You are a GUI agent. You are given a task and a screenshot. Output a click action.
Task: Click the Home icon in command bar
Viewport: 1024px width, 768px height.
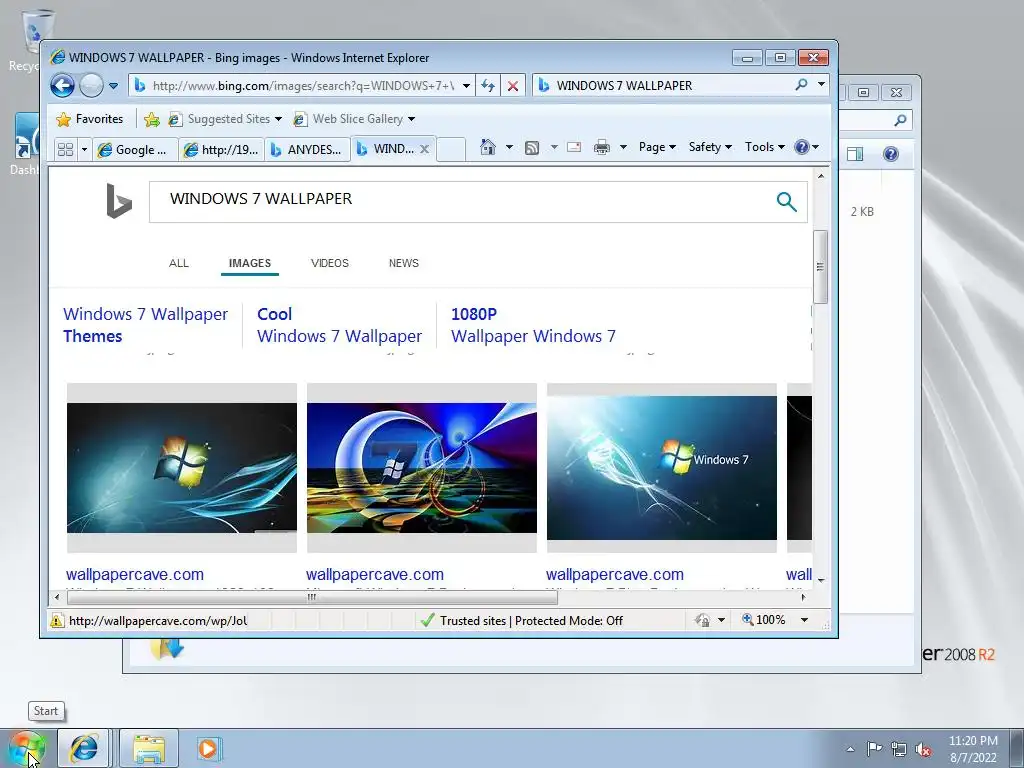pos(488,147)
